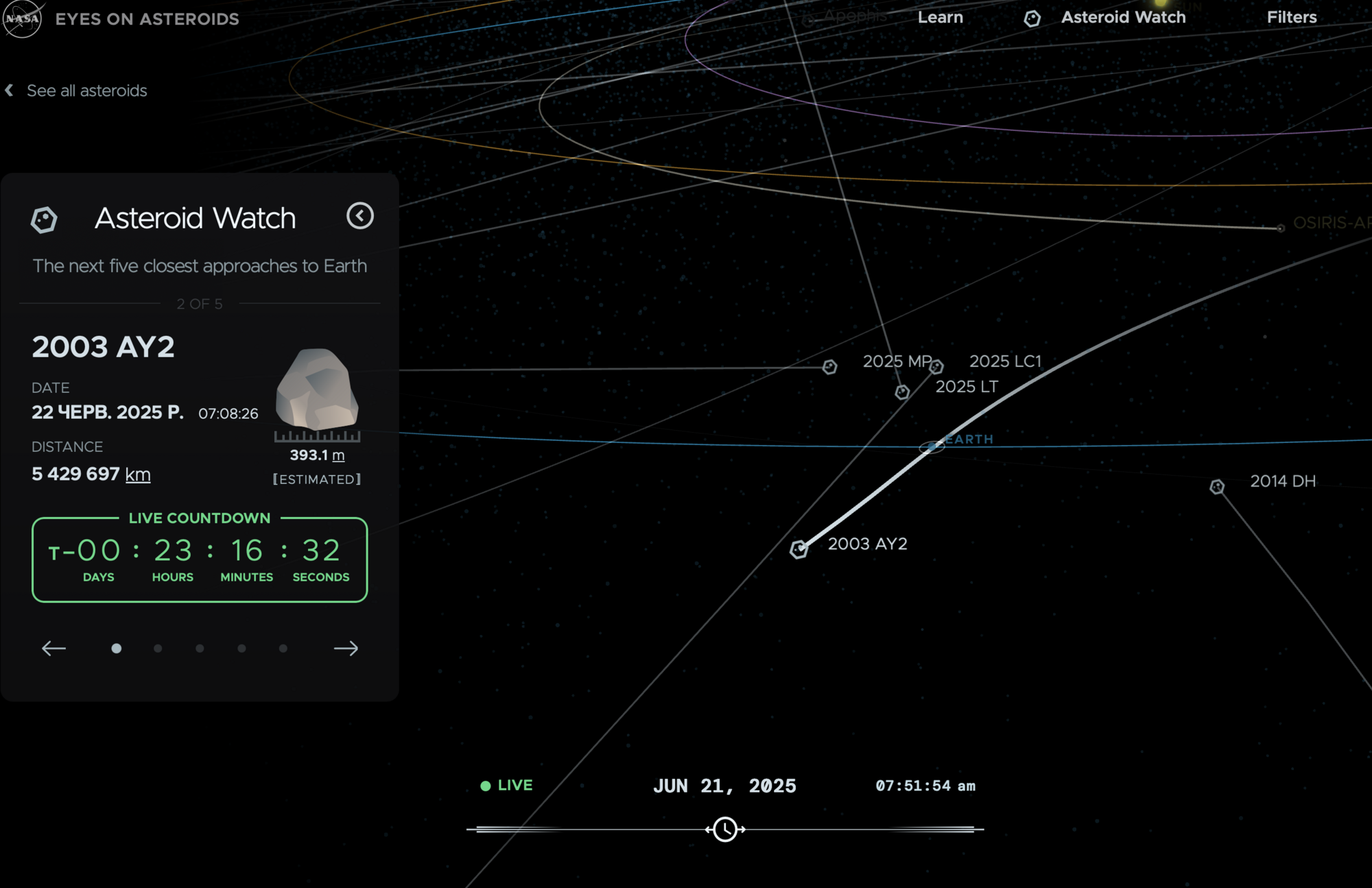Toggle size units via m link
This screenshot has height=888, width=1372.
pos(338,455)
